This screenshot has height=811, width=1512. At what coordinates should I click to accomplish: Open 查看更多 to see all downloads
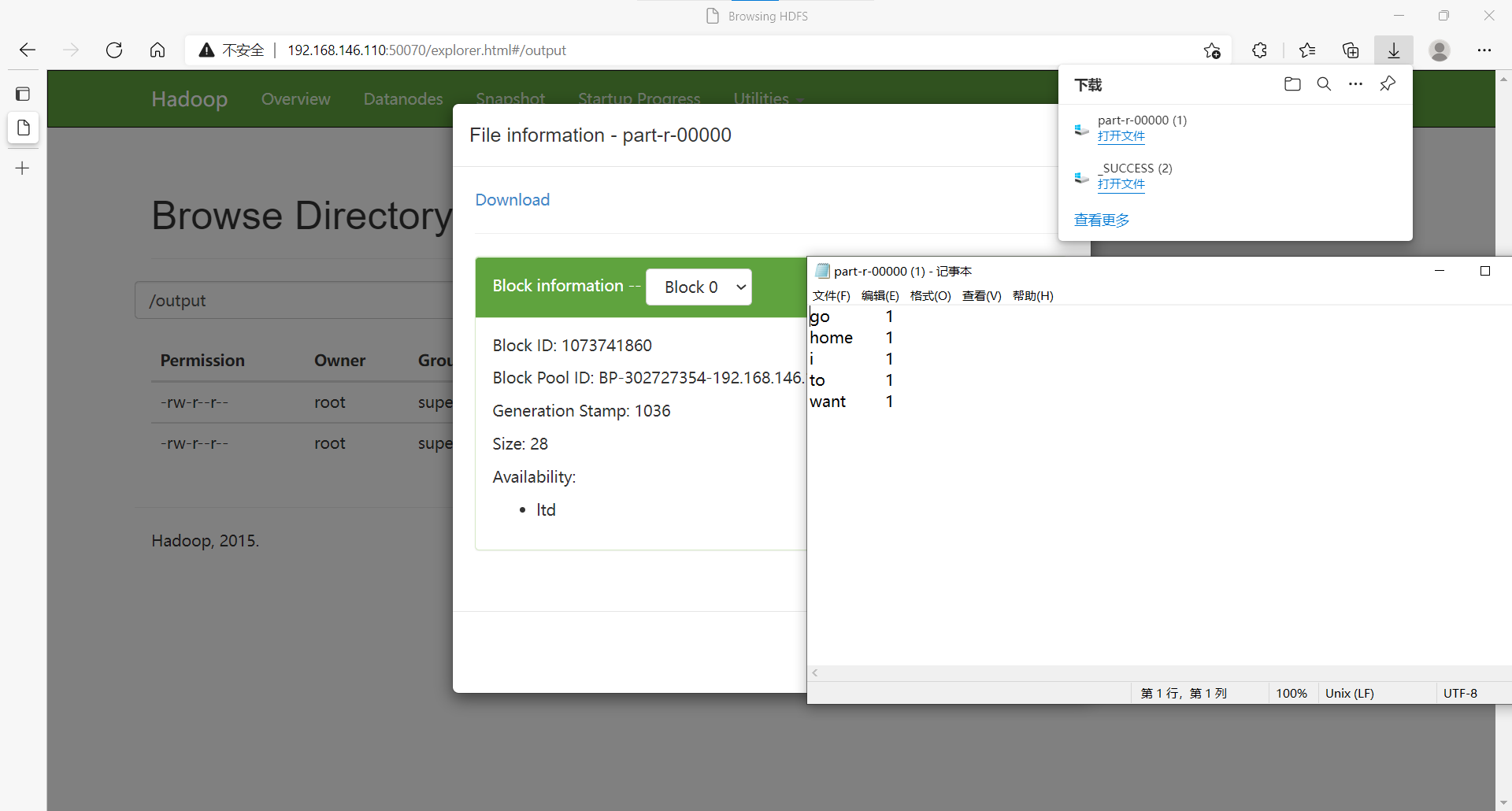pos(1101,220)
